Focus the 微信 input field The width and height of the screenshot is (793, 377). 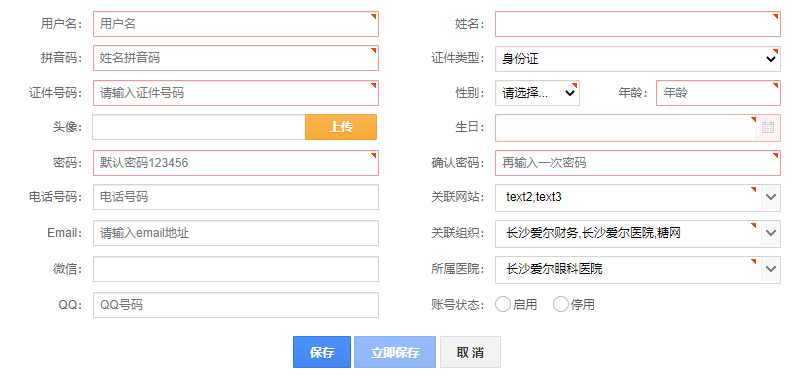pos(236,269)
